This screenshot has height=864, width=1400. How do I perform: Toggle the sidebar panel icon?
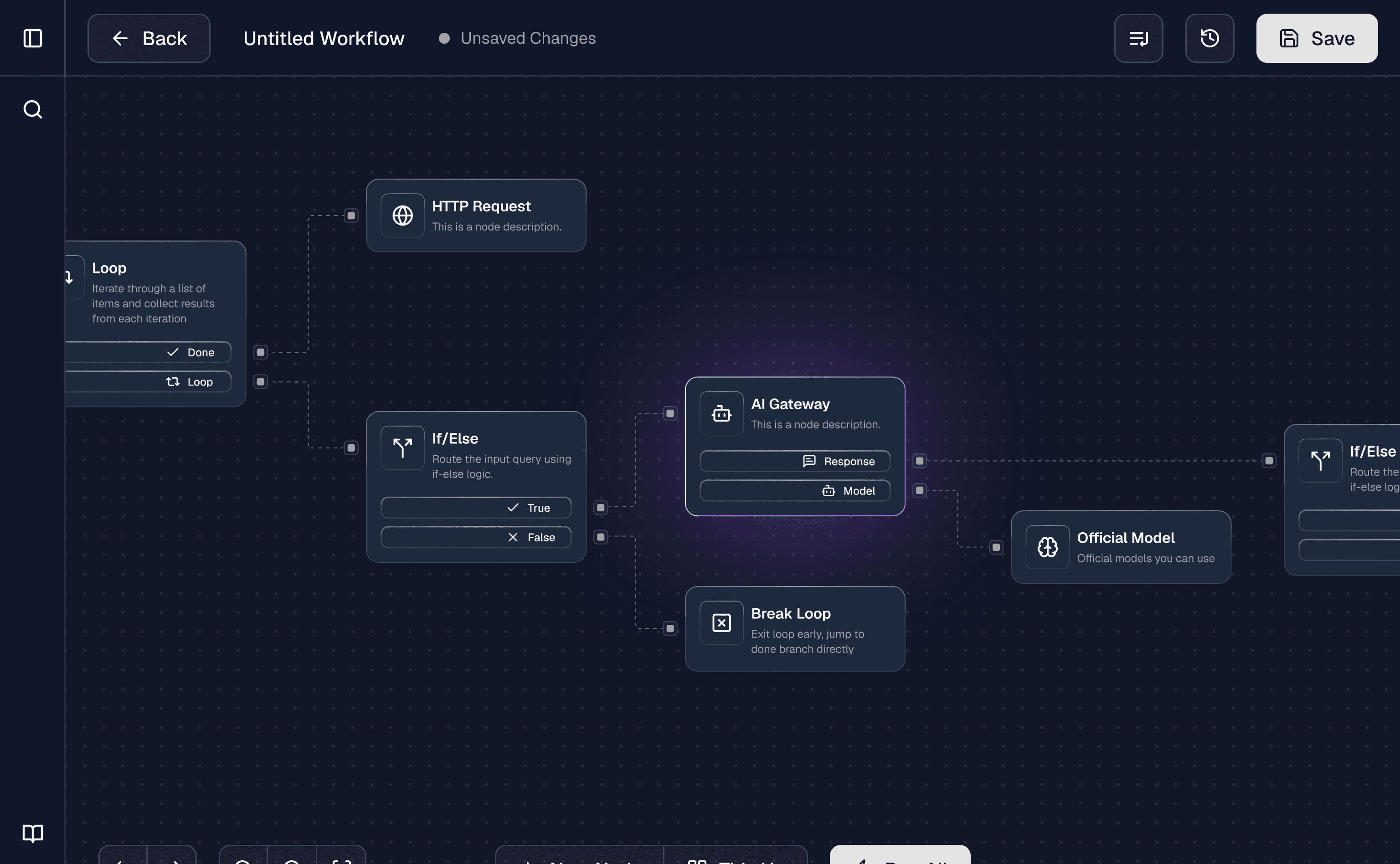pyautogui.click(x=32, y=38)
